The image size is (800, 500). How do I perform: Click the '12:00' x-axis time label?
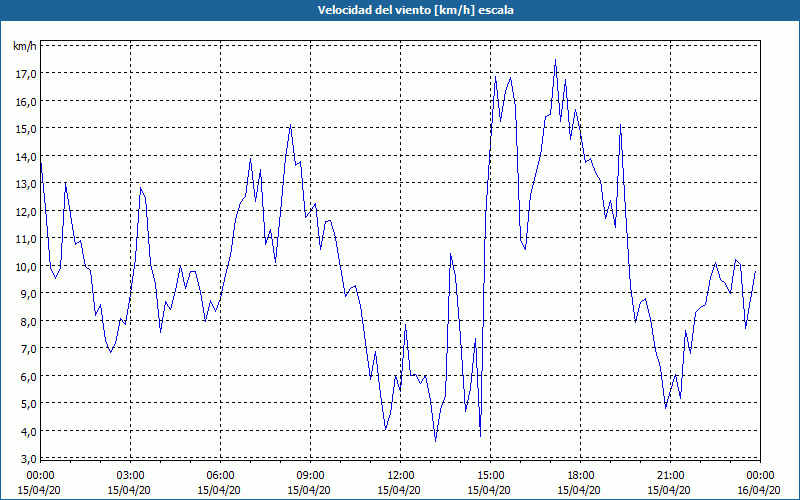[400, 476]
